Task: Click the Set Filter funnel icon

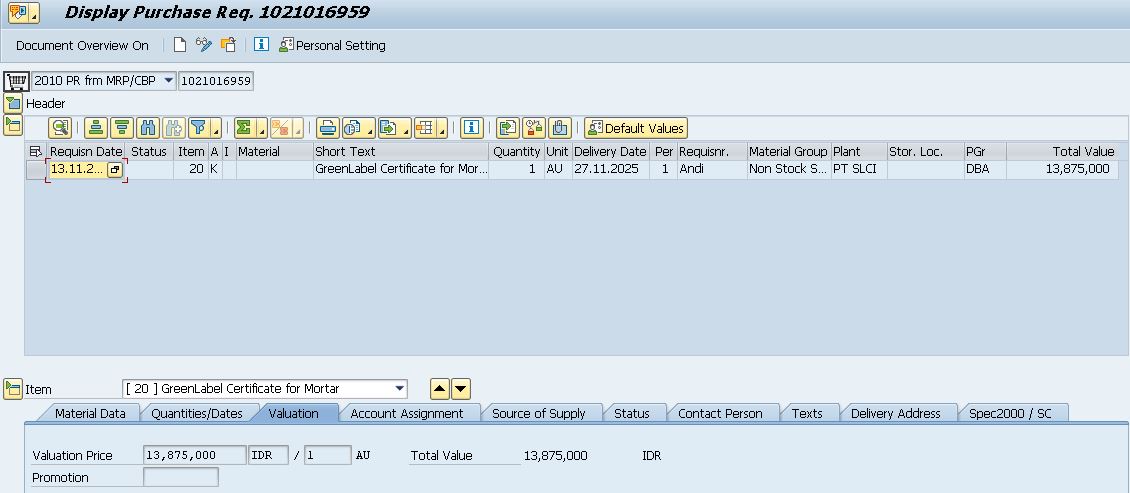Action: tap(198, 128)
